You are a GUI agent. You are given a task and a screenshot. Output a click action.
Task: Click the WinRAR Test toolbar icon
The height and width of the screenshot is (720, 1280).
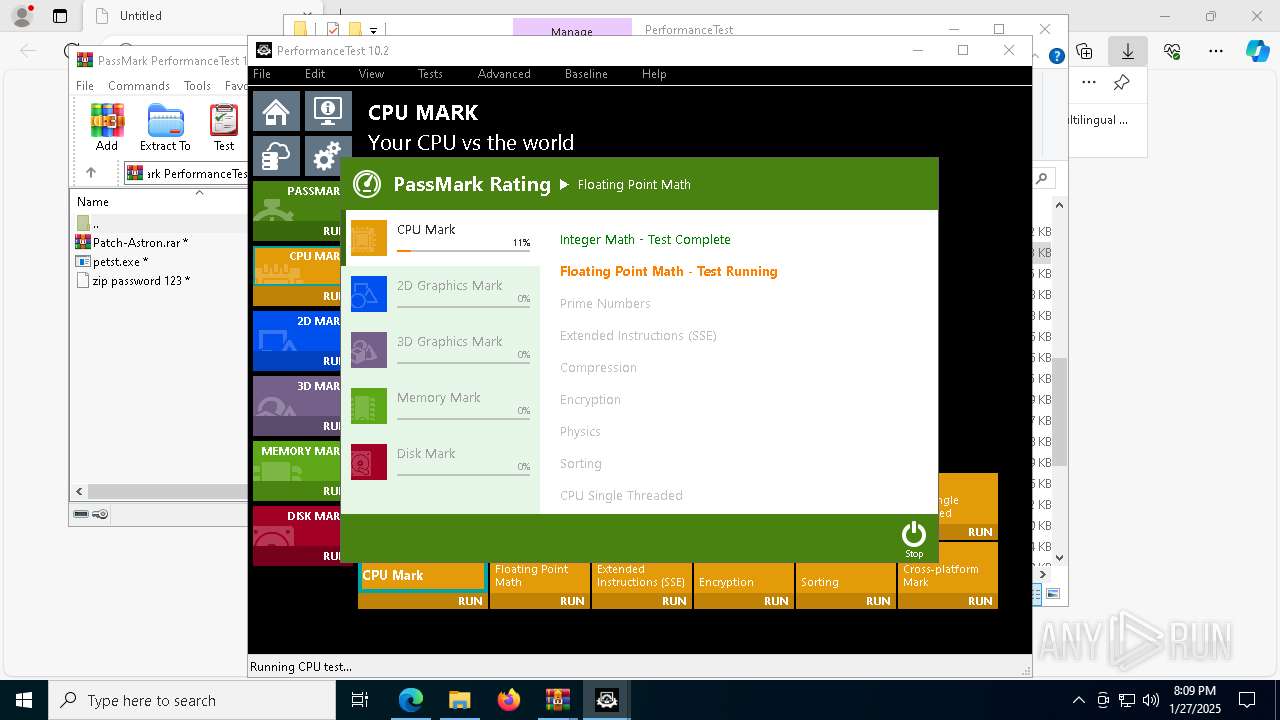click(224, 128)
